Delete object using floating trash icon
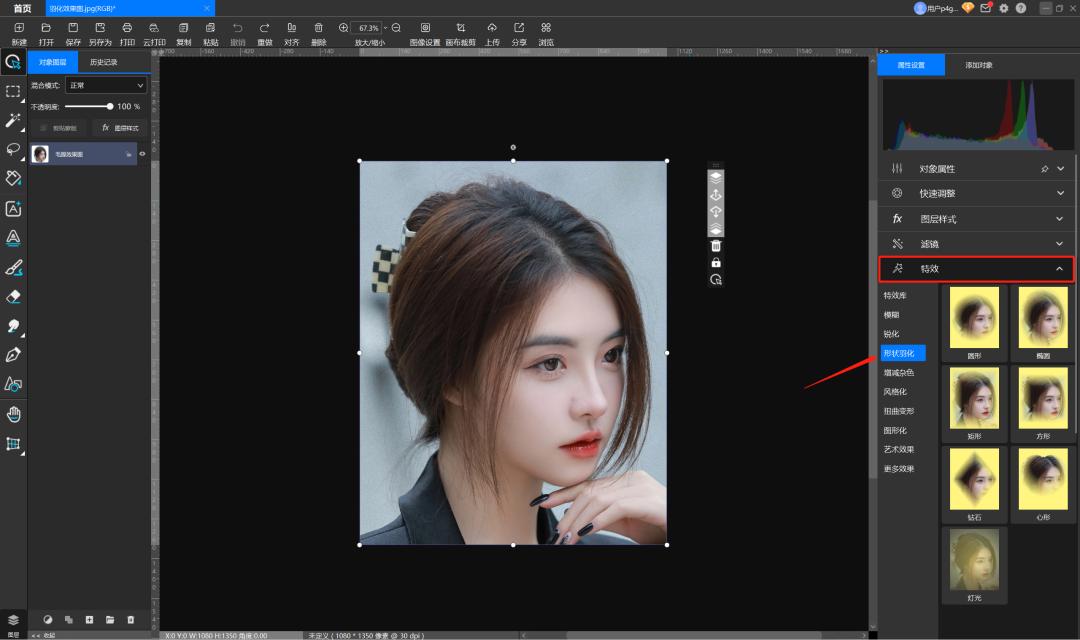This screenshot has width=1080, height=640. (716, 246)
